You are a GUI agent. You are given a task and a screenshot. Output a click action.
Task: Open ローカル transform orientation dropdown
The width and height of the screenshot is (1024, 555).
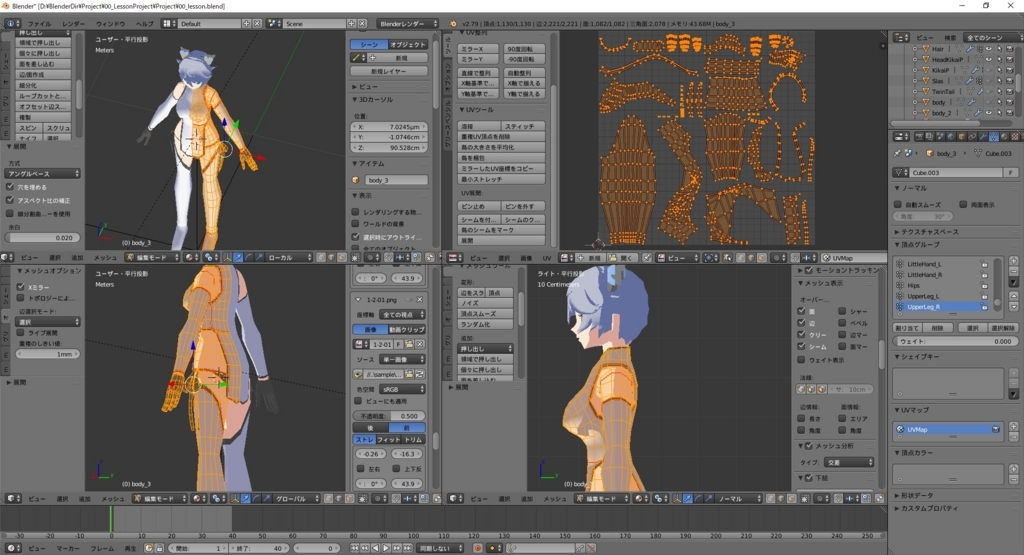[287, 258]
